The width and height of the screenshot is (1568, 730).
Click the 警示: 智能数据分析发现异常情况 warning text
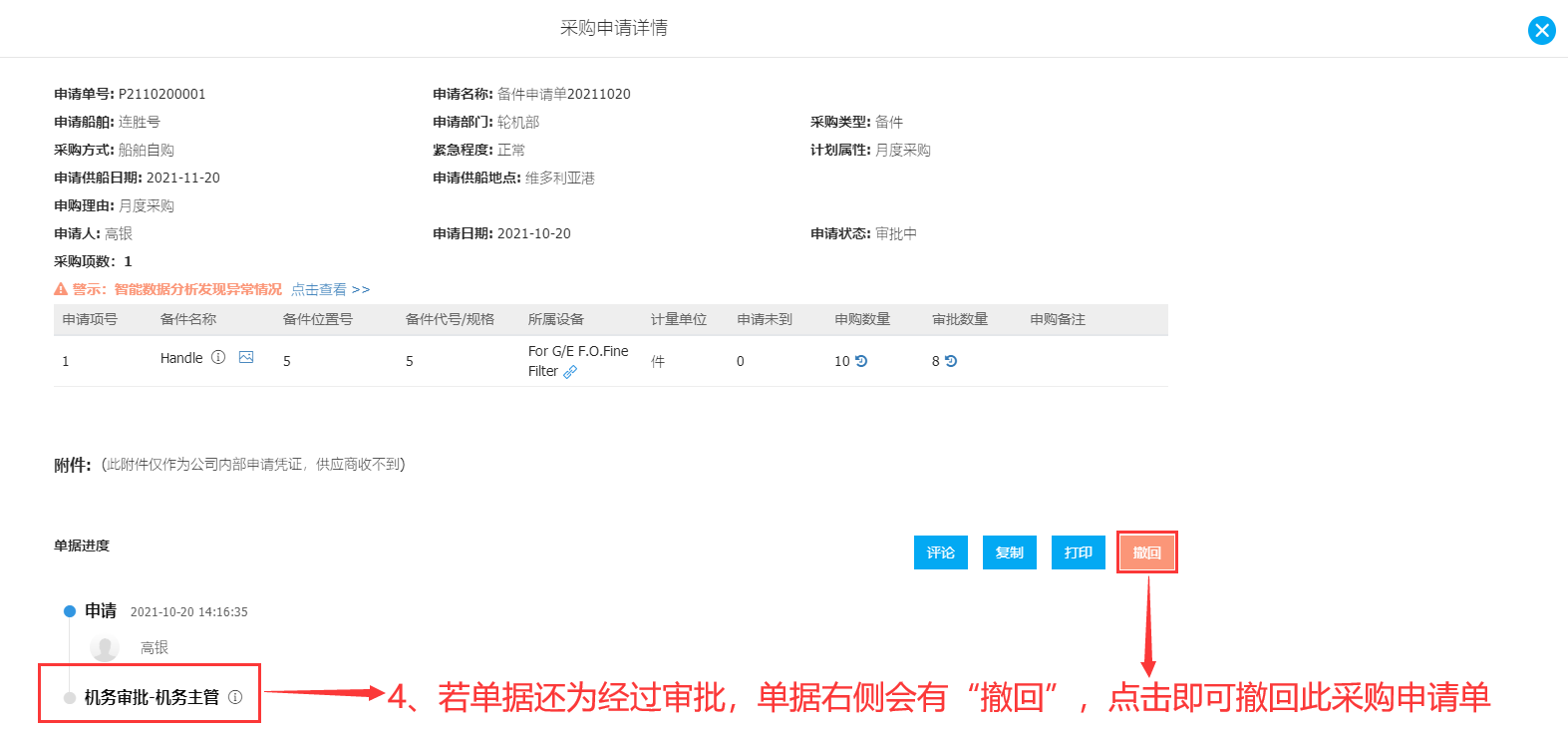tap(177, 289)
